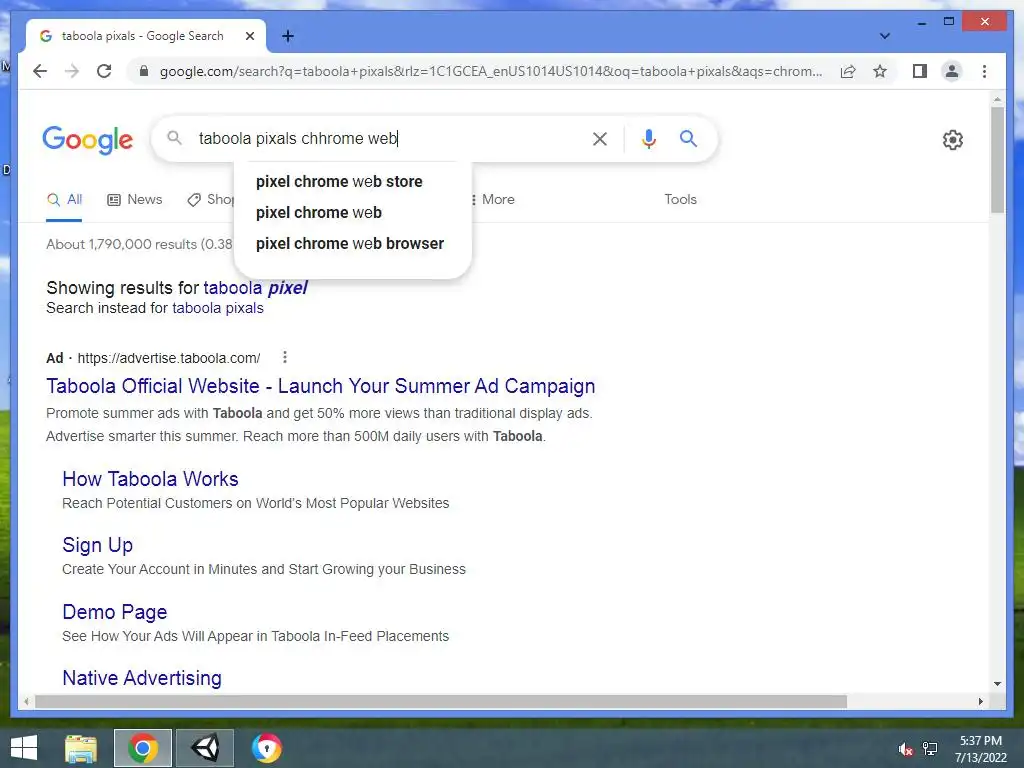Open a new tab with the plus button
This screenshot has height=768, width=1024.
(x=287, y=36)
